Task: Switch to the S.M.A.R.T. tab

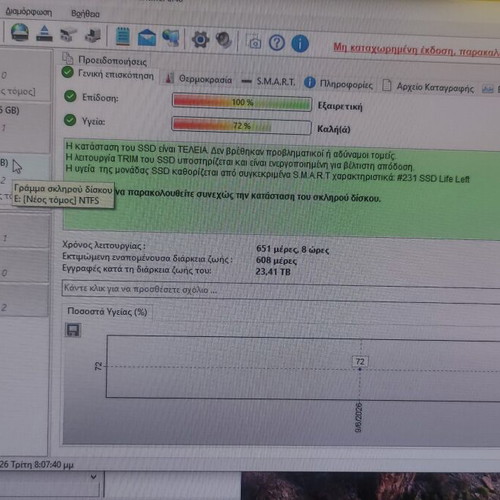Action: (x=268, y=82)
